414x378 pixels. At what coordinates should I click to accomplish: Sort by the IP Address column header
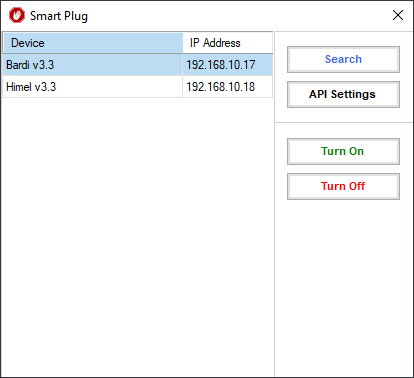coord(228,43)
